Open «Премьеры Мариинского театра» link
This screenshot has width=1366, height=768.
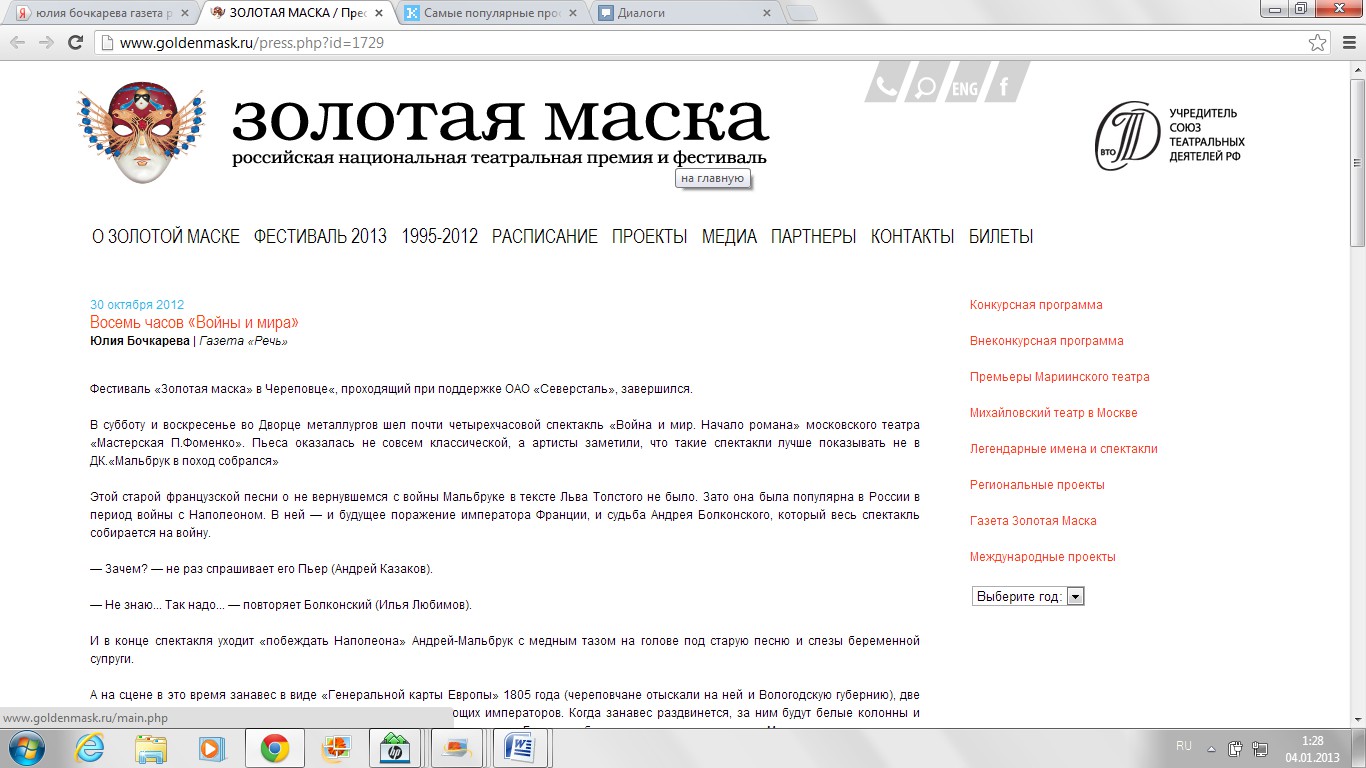pos(1060,377)
